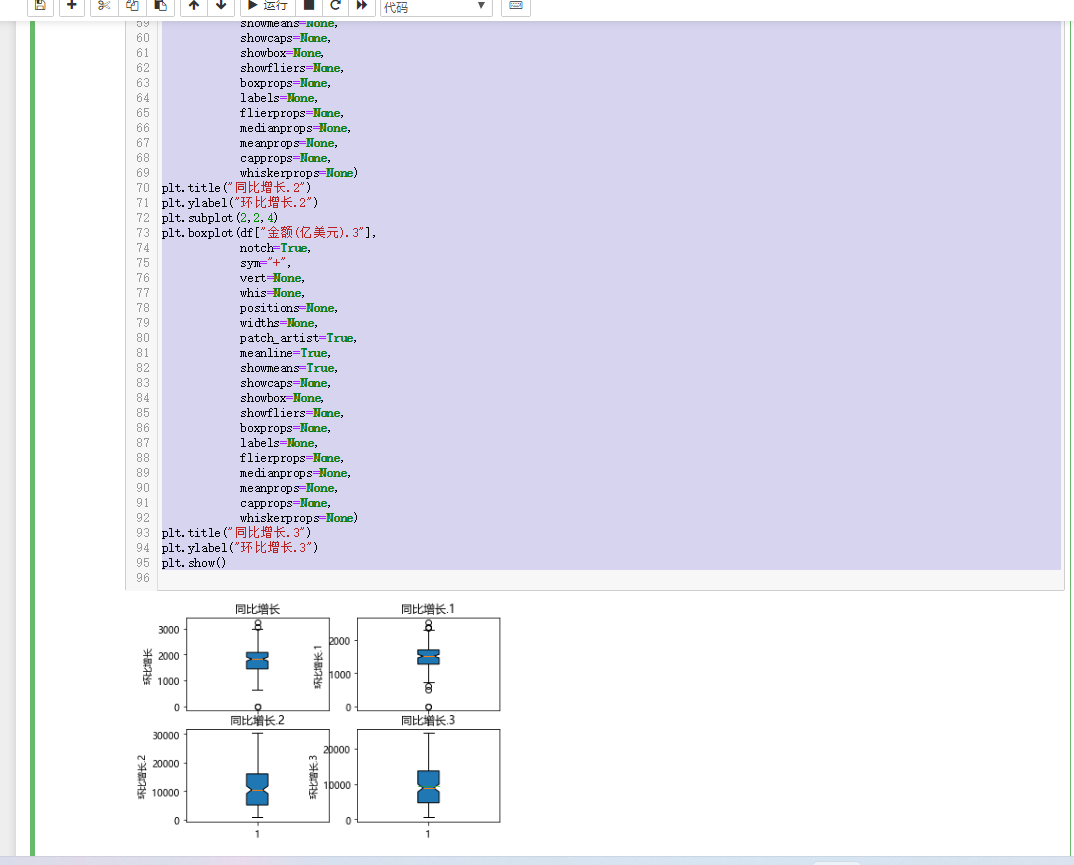Click code line plt.ylabel("环比增长.2")
The width and height of the screenshot is (1074, 865).
click(240, 203)
